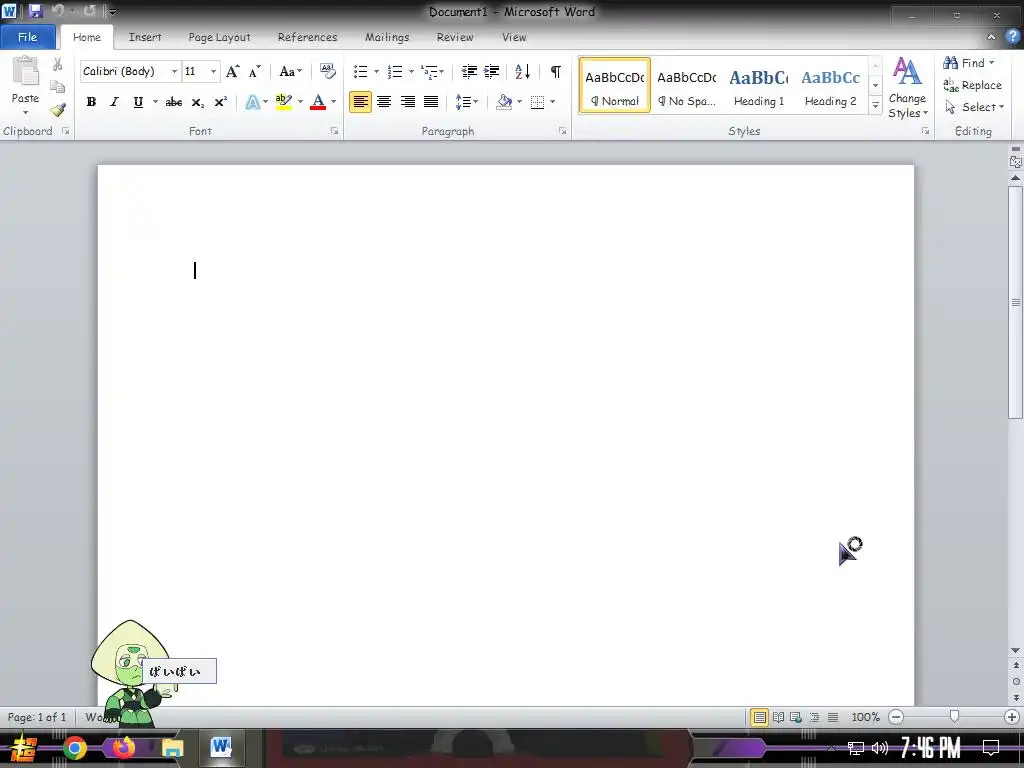Select the Format Painter brush
The image size is (1024, 768).
click(57, 109)
